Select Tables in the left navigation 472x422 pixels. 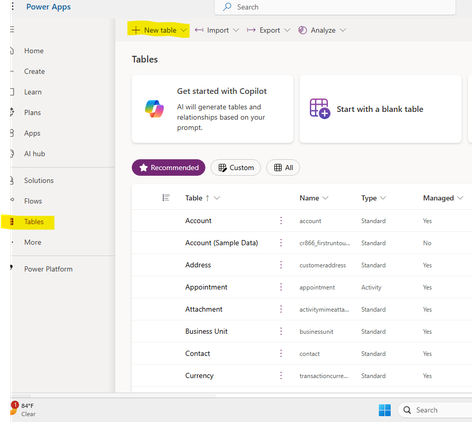34,222
